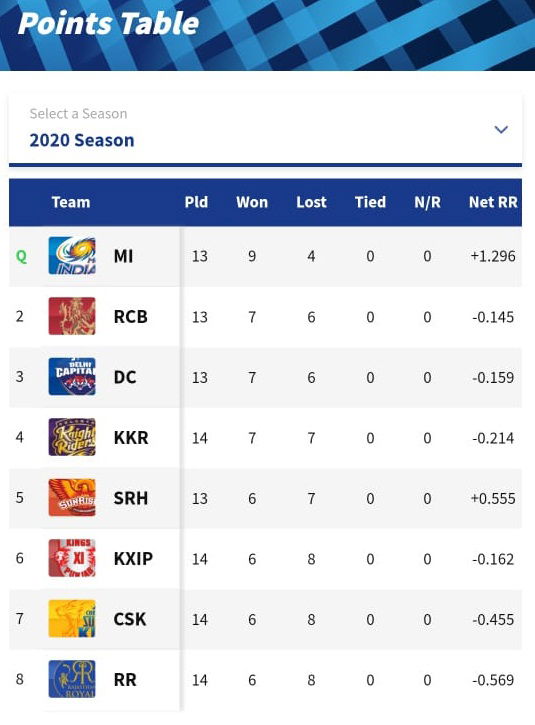This screenshot has width=535, height=725.
Task: Click the Pld column header
Action: pos(197,202)
